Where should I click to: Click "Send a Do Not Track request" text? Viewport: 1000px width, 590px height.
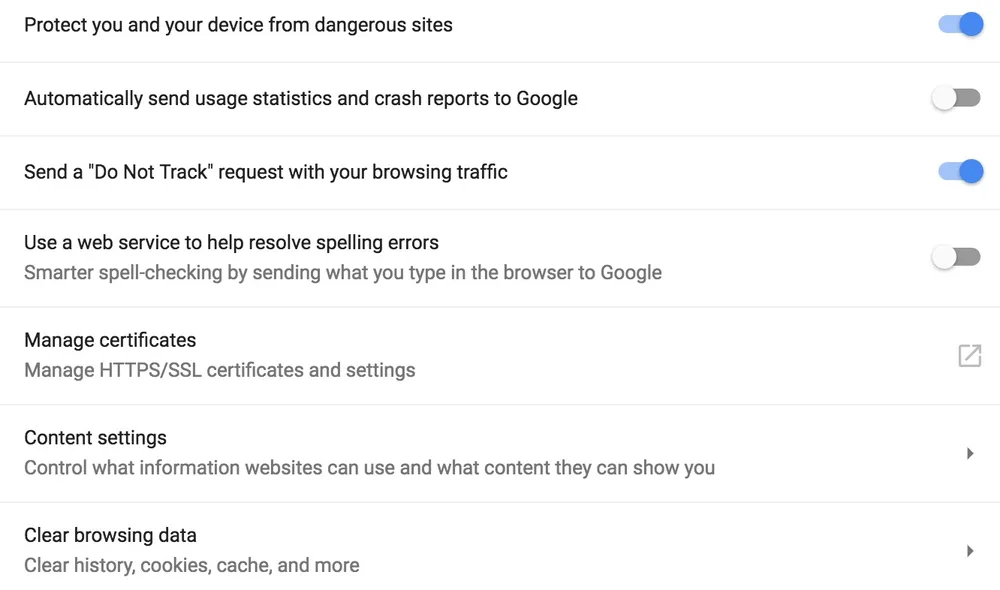click(265, 172)
